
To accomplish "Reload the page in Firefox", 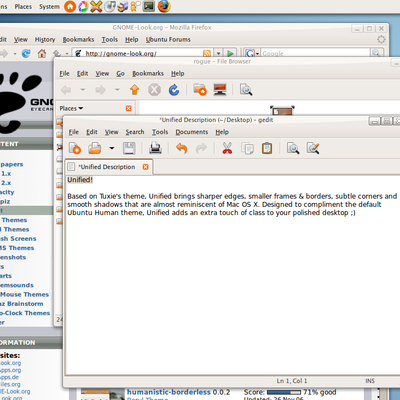I will pyautogui.click(x=26, y=53).
